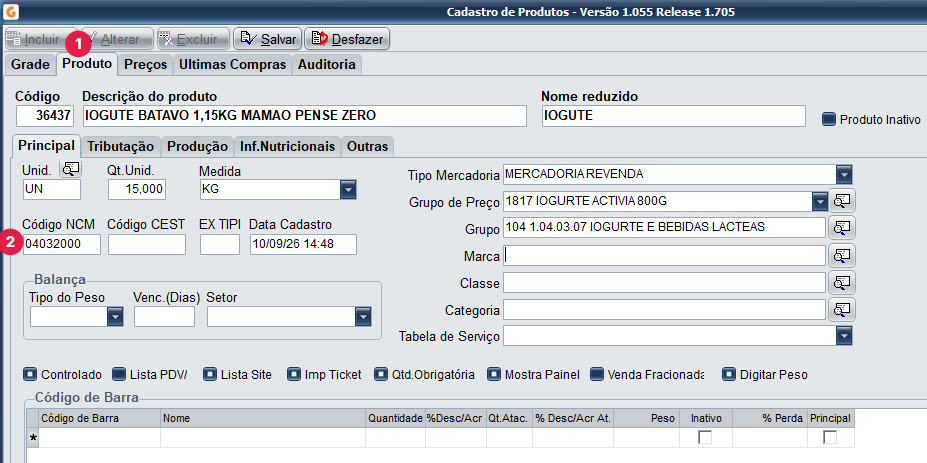Click the Descrição do produto field
927x463 pixels.
pyautogui.click(x=304, y=116)
